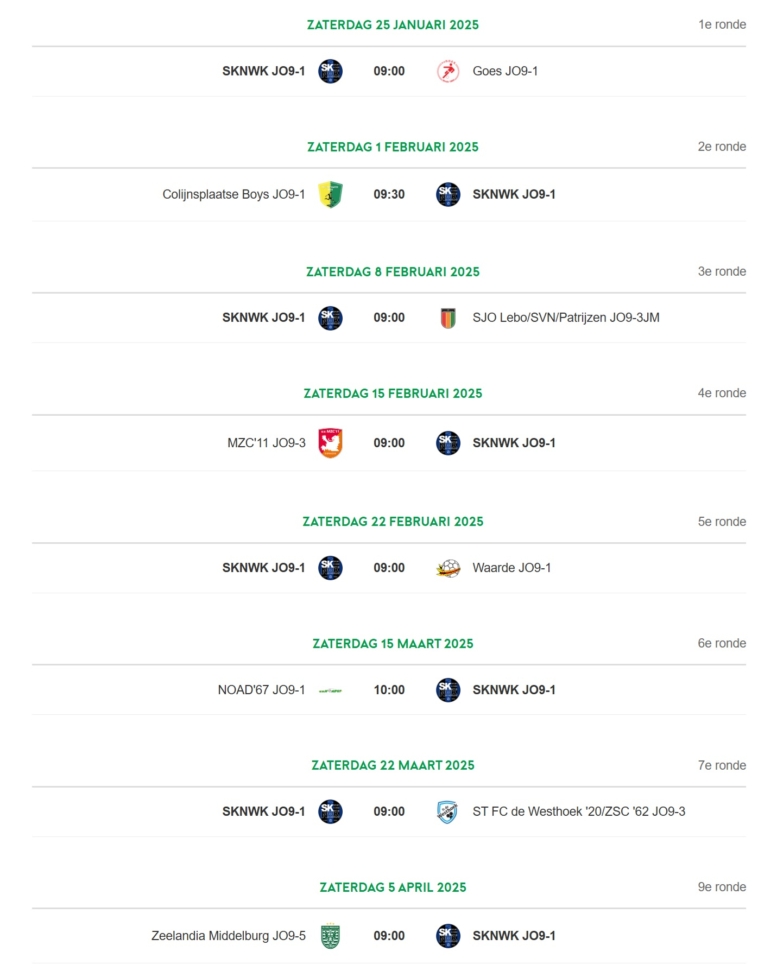The image size is (777, 977).
Task: Click the Goes JO9-1 club logo
Action: coord(447,71)
